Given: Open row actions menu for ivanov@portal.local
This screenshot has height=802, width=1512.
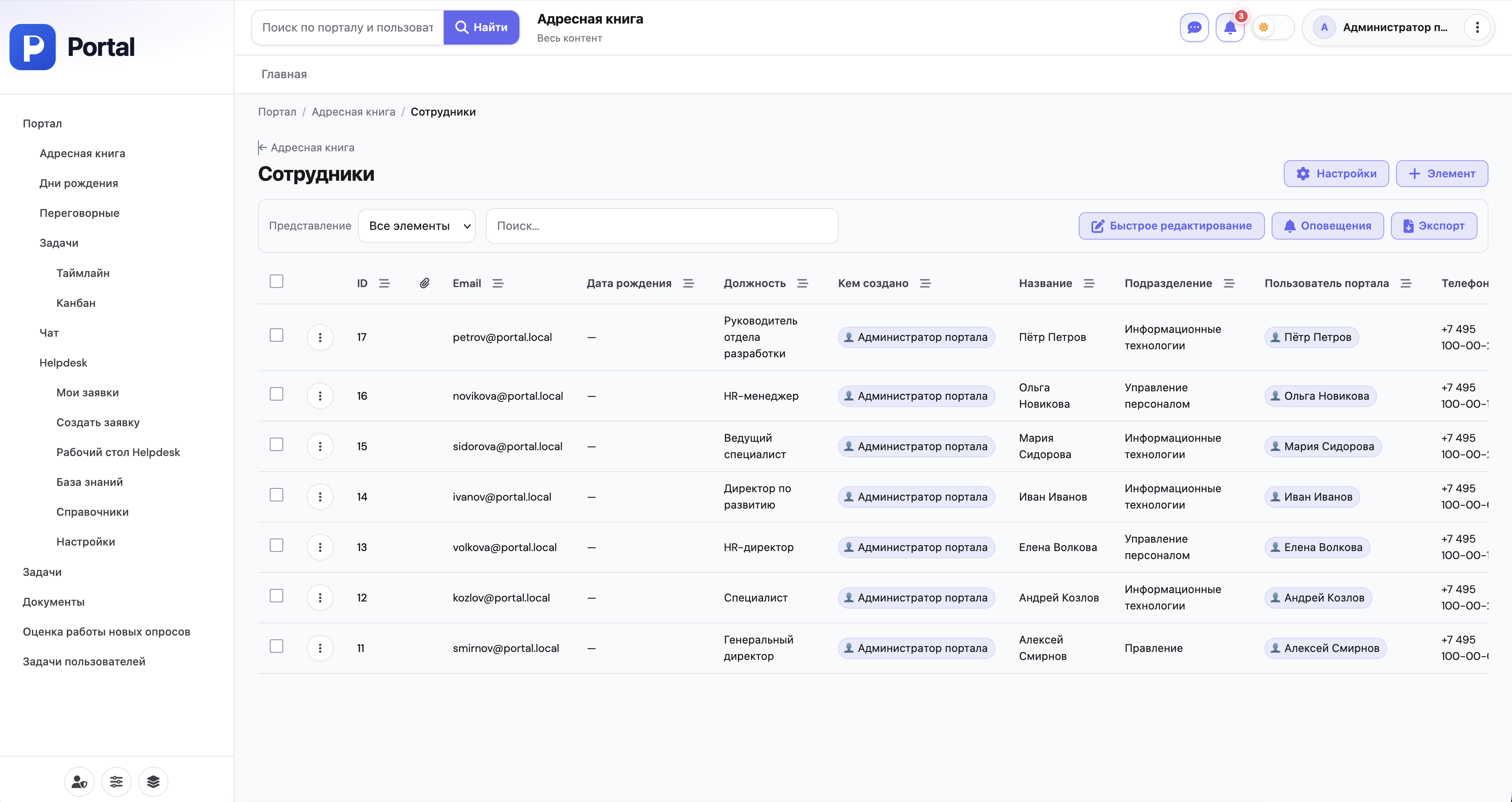Looking at the screenshot, I should [x=320, y=497].
